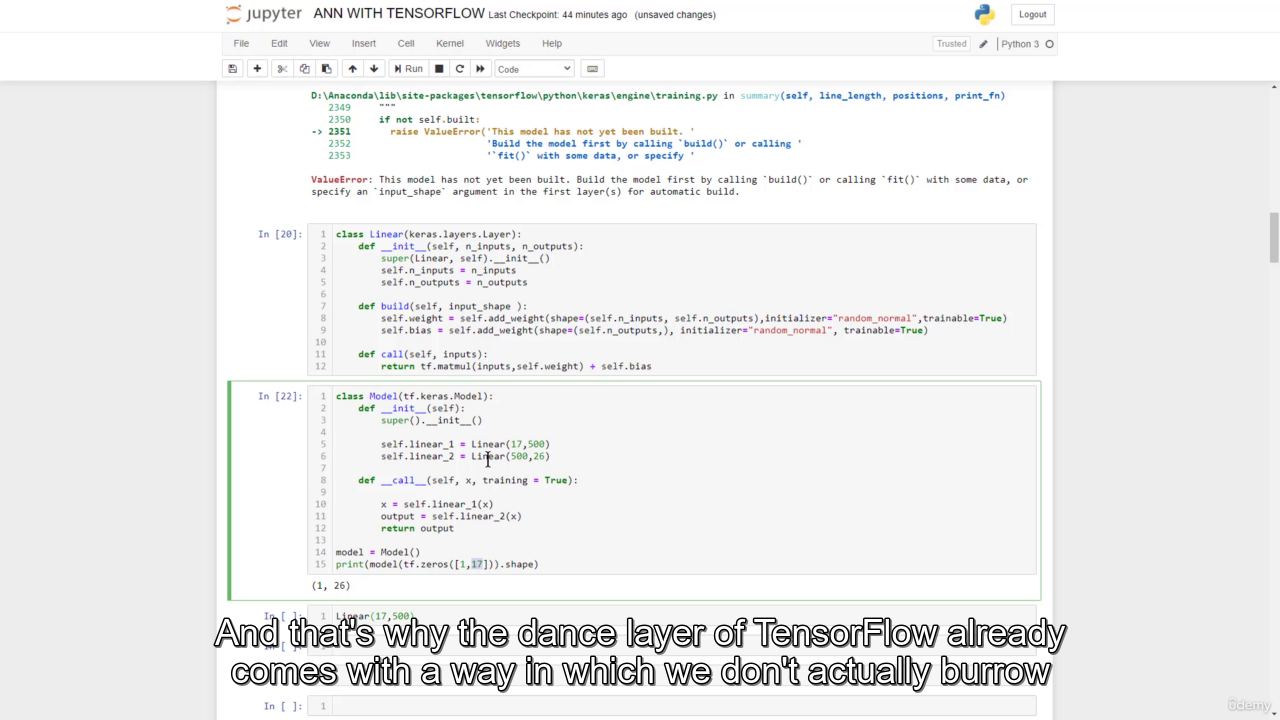Viewport: 1280px width, 720px height.
Task: Click the pencil edit mode indicator
Action: (983, 44)
